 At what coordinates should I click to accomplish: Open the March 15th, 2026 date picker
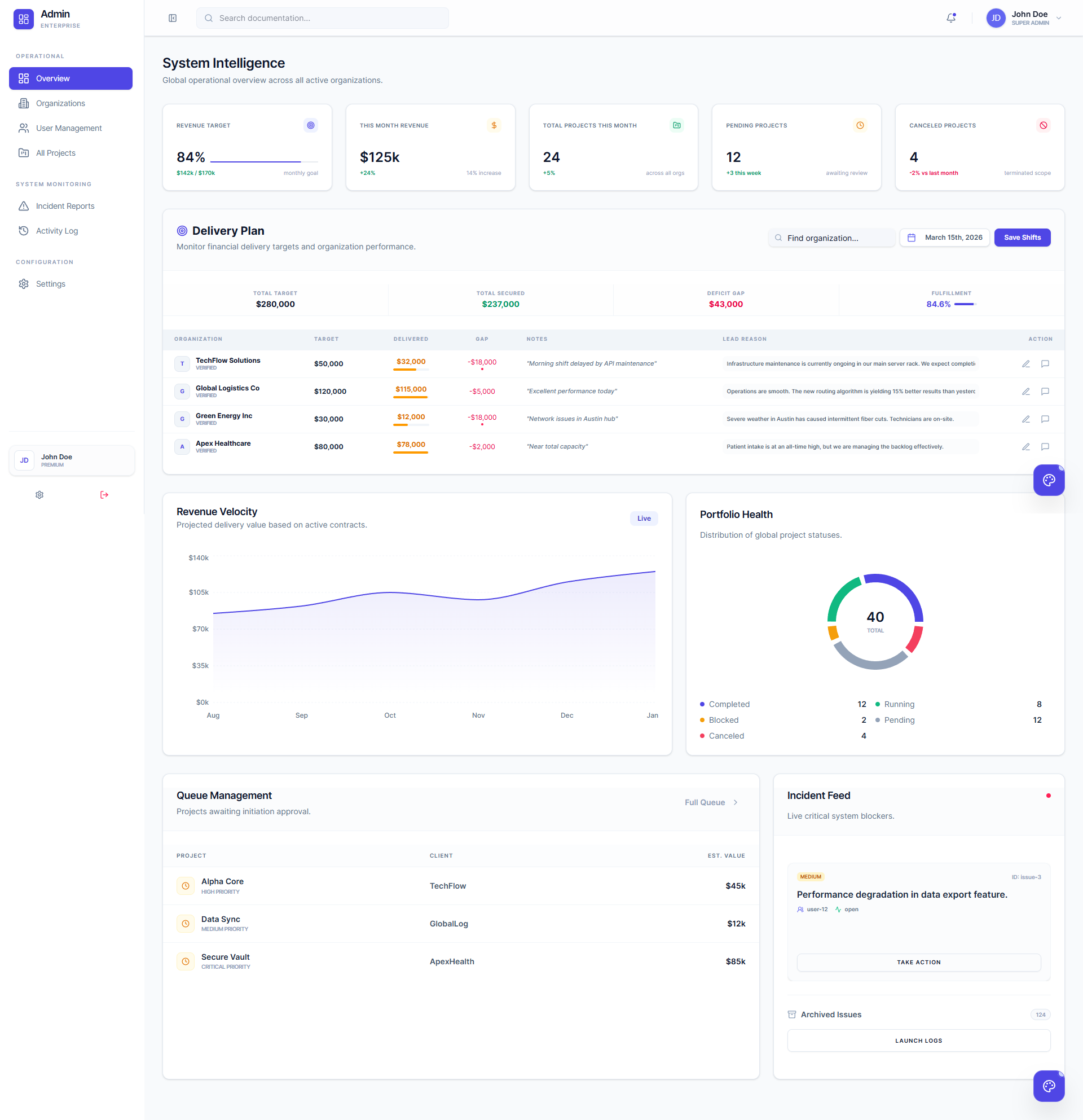click(945, 238)
